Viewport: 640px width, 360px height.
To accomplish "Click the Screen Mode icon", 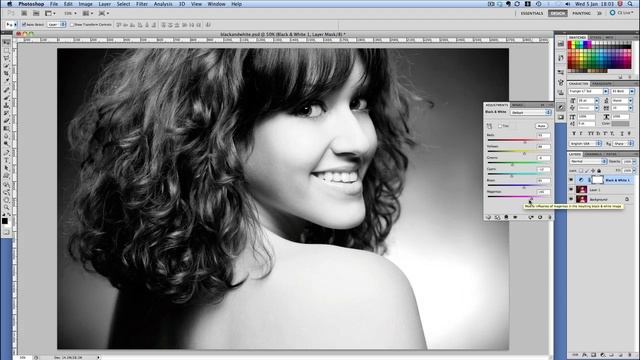I will click(103, 13).
